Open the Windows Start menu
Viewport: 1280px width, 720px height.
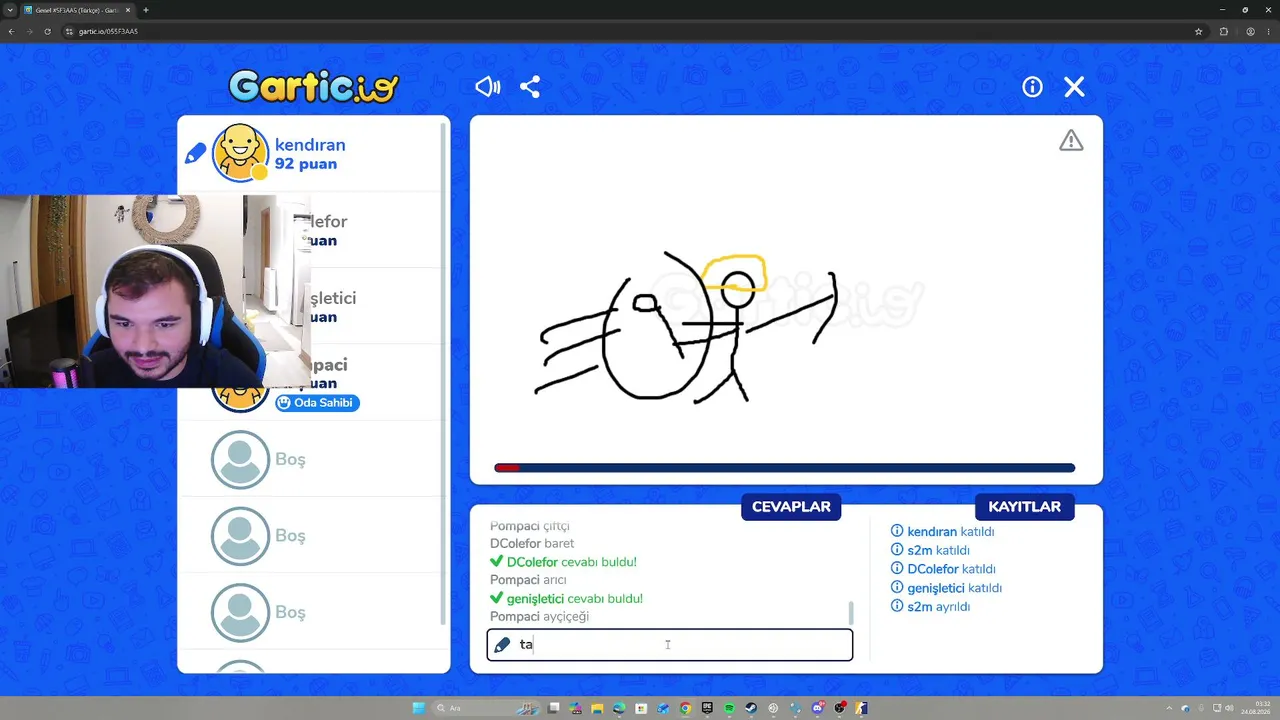[x=419, y=708]
